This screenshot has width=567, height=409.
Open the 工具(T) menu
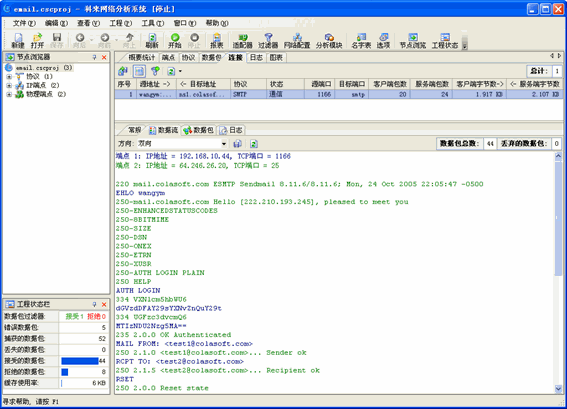point(153,23)
